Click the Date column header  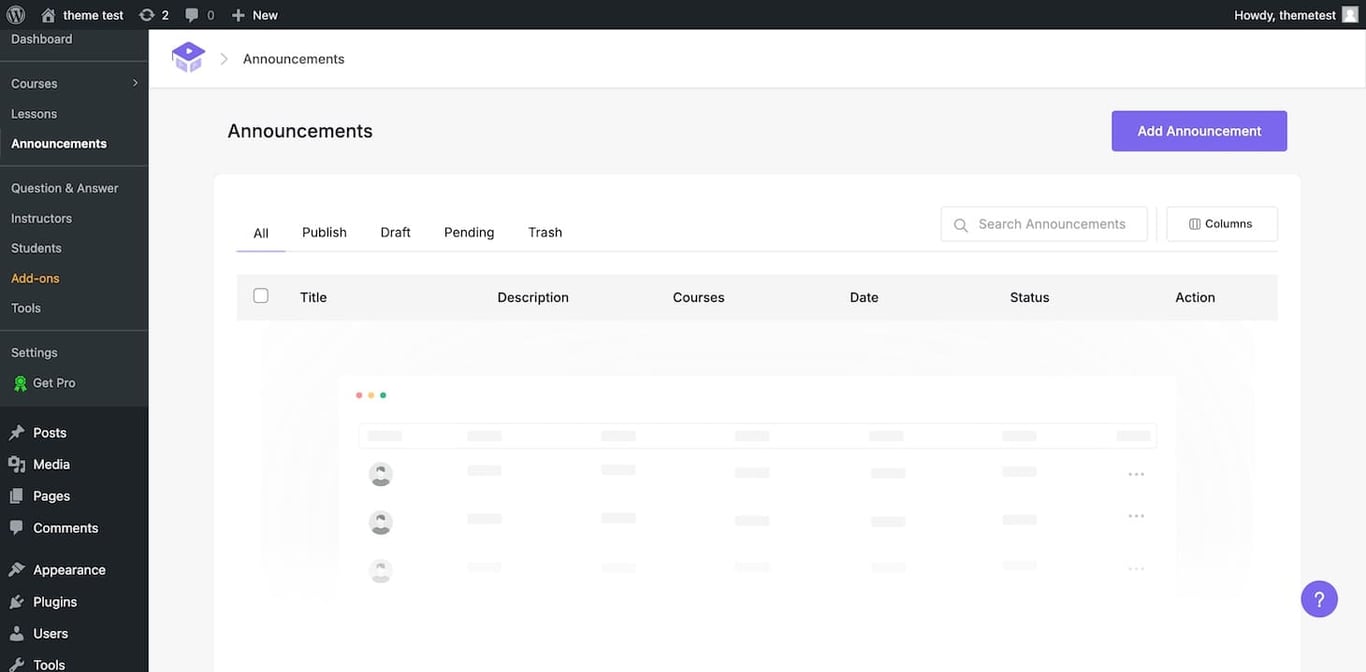(x=864, y=297)
